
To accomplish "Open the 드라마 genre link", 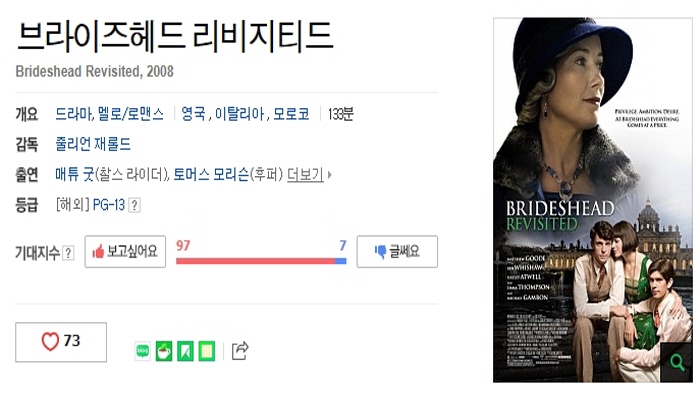I will [74, 114].
